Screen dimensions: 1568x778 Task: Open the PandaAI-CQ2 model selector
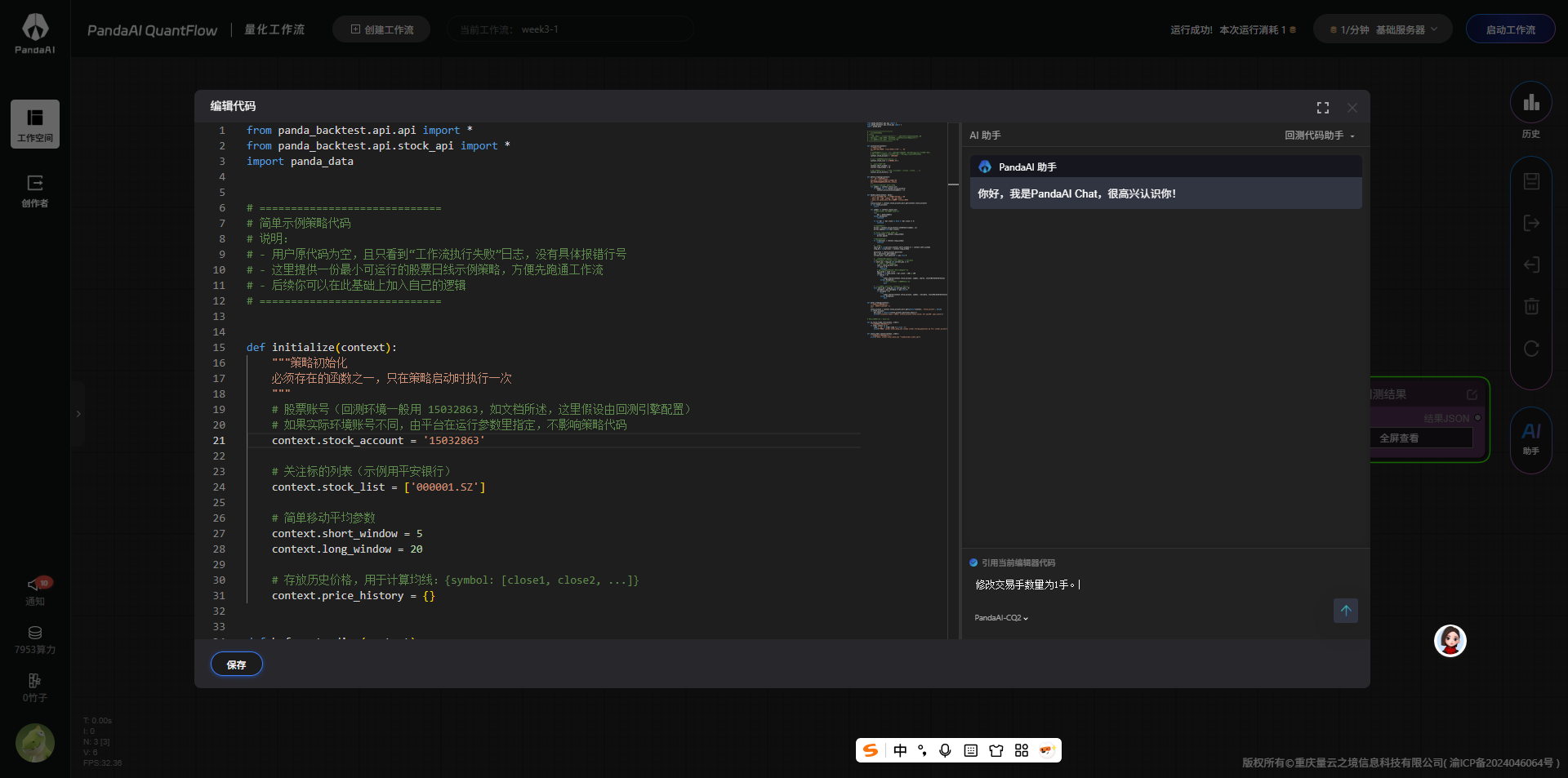[1000, 618]
